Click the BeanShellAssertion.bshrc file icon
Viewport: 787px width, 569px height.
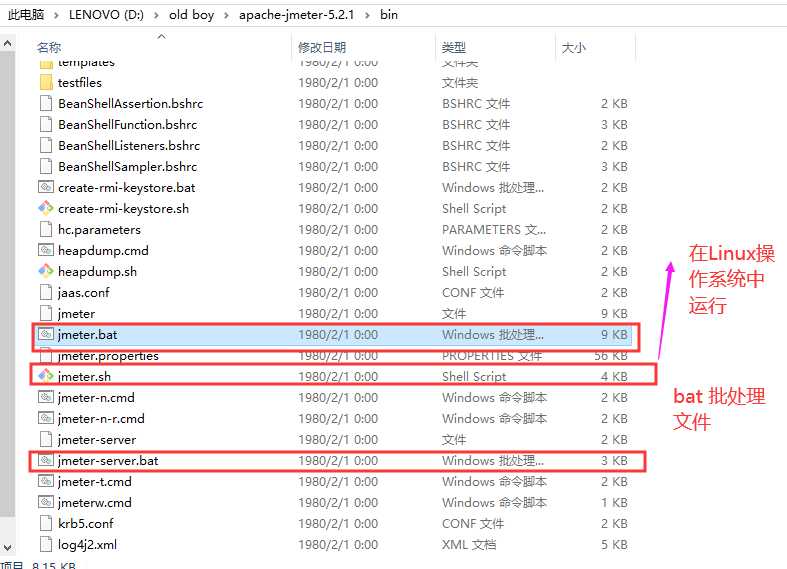point(46,103)
